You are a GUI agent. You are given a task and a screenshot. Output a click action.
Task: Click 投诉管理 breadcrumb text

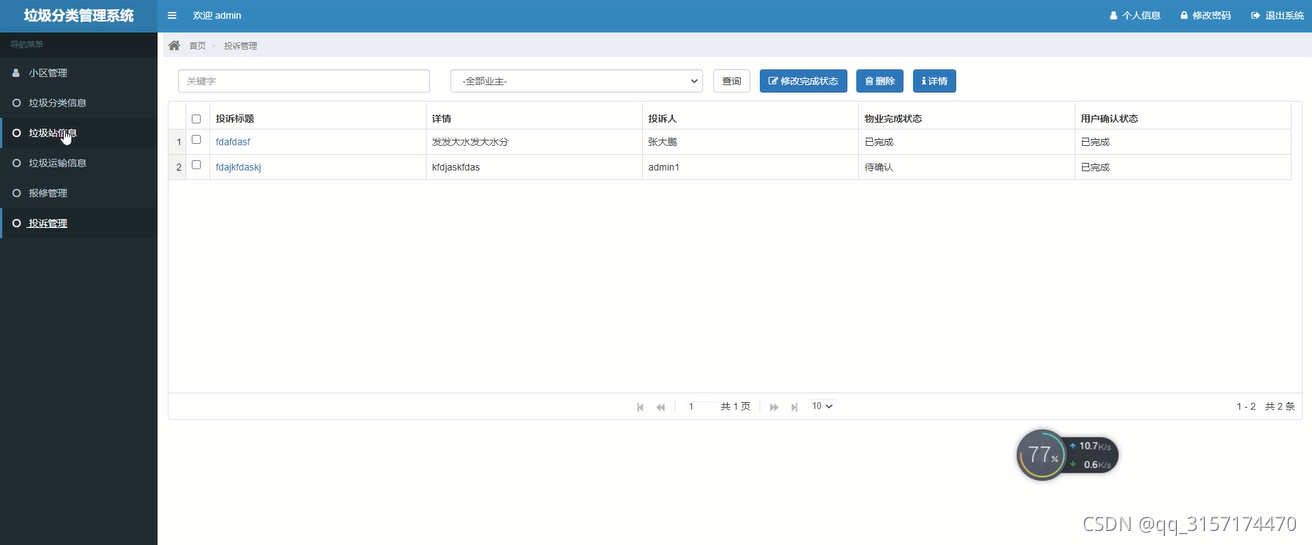(x=241, y=46)
